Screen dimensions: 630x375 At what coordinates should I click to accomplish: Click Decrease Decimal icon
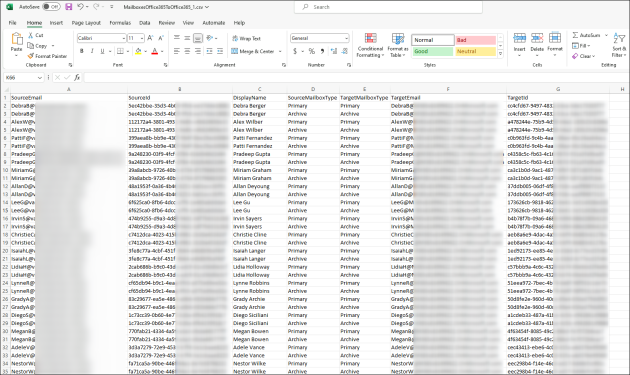(x=344, y=51)
